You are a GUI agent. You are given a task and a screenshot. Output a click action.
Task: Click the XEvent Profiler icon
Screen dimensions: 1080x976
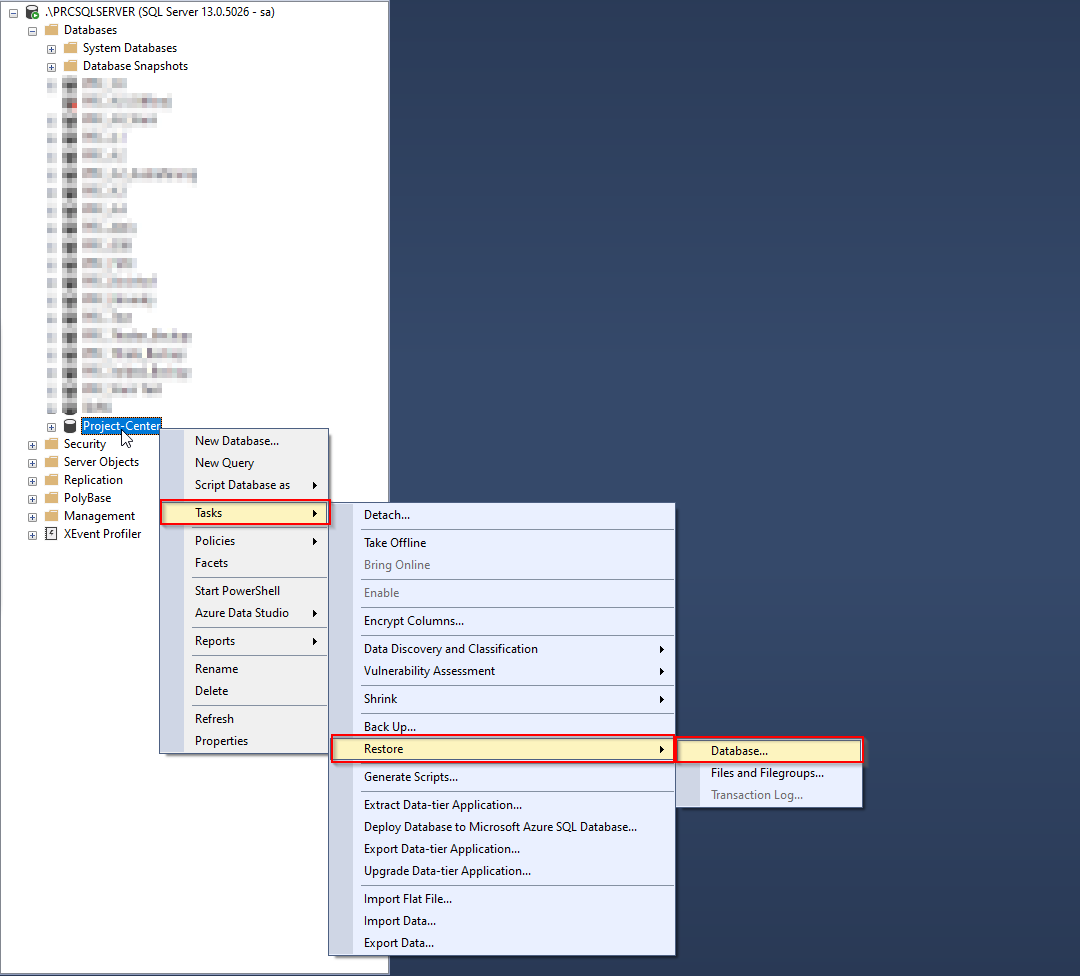click(x=51, y=534)
